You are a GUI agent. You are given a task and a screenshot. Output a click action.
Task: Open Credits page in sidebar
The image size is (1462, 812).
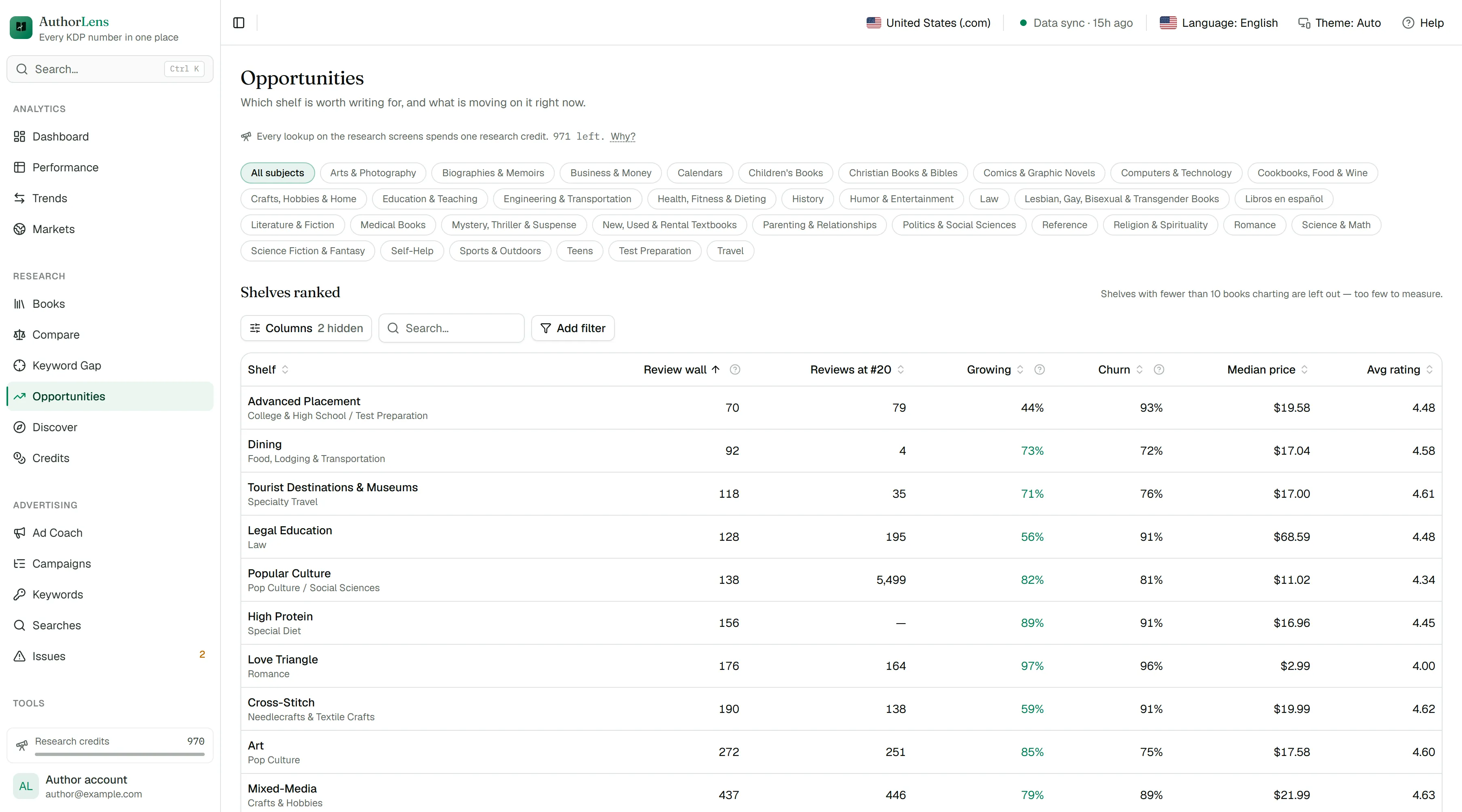[110, 458]
